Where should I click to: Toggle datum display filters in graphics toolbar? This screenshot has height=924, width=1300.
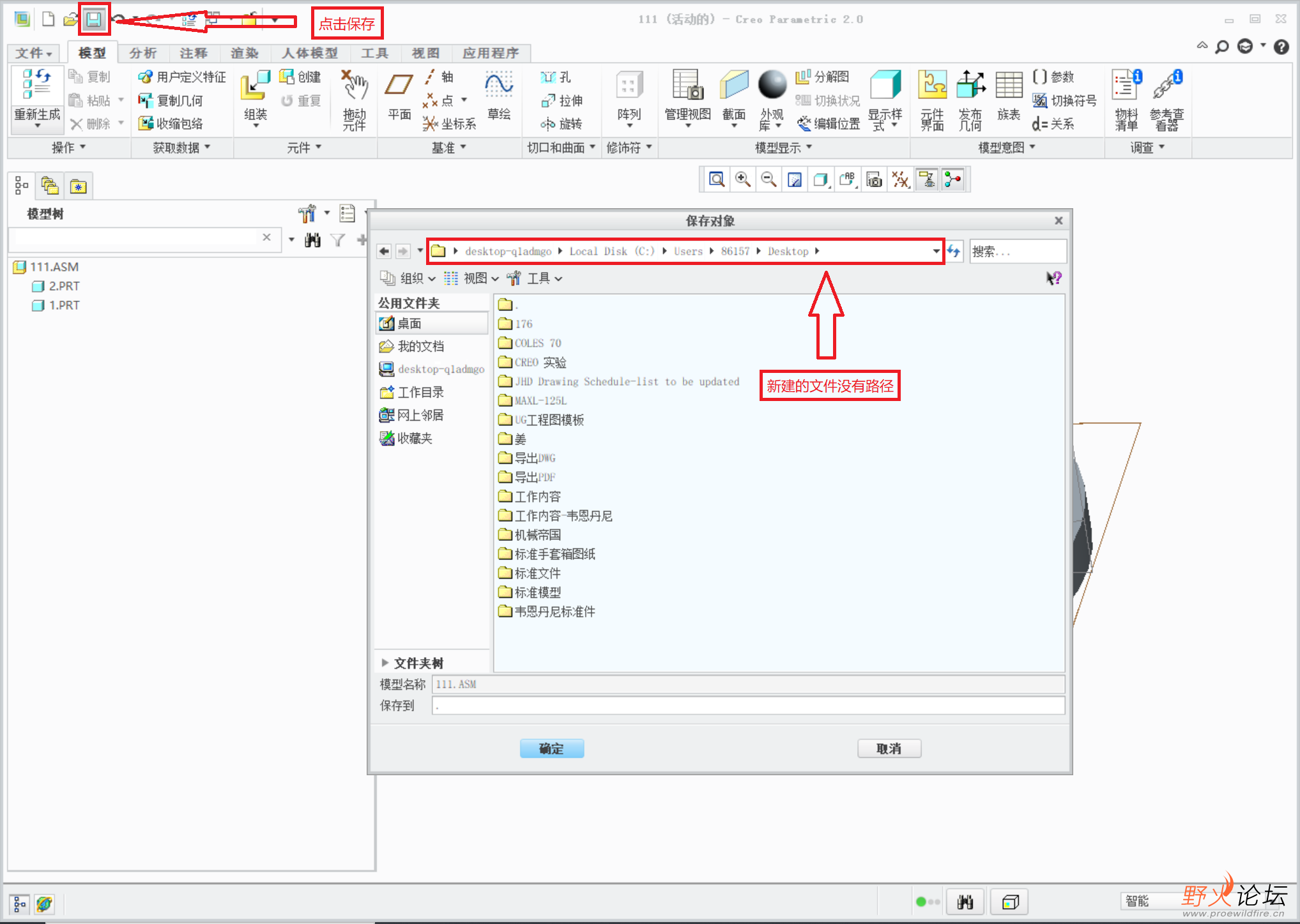click(900, 179)
